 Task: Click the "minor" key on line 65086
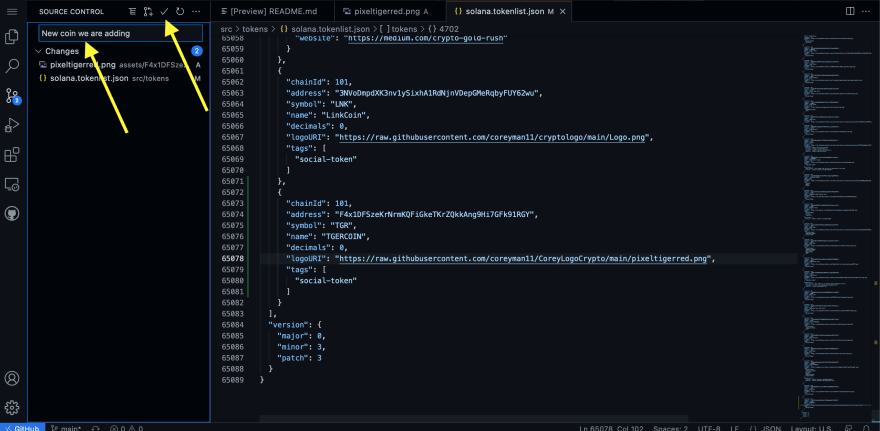[292, 346]
